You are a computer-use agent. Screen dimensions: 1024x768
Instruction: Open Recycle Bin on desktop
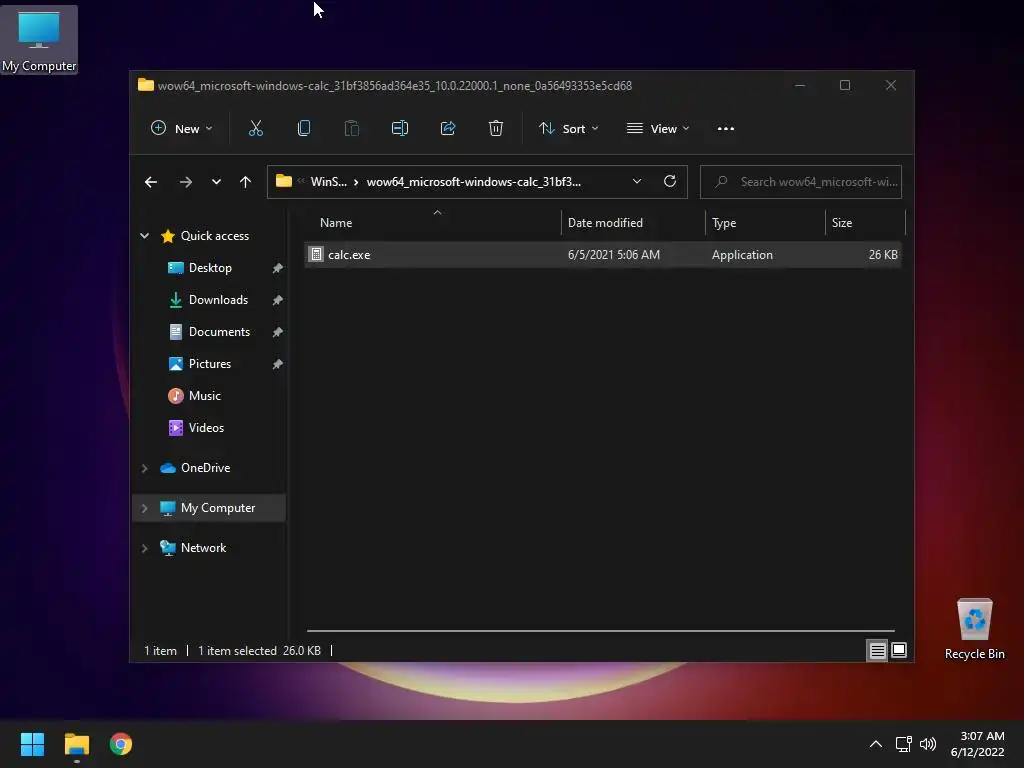(974, 629)
